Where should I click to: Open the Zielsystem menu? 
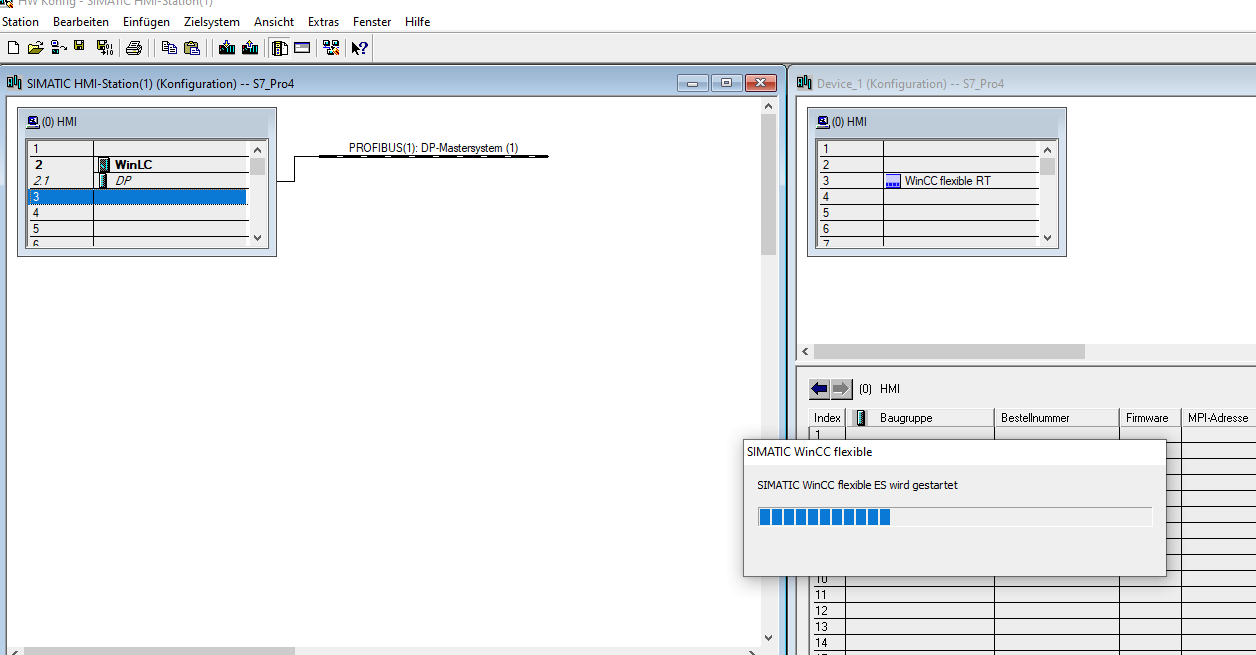tap(211, 21)
